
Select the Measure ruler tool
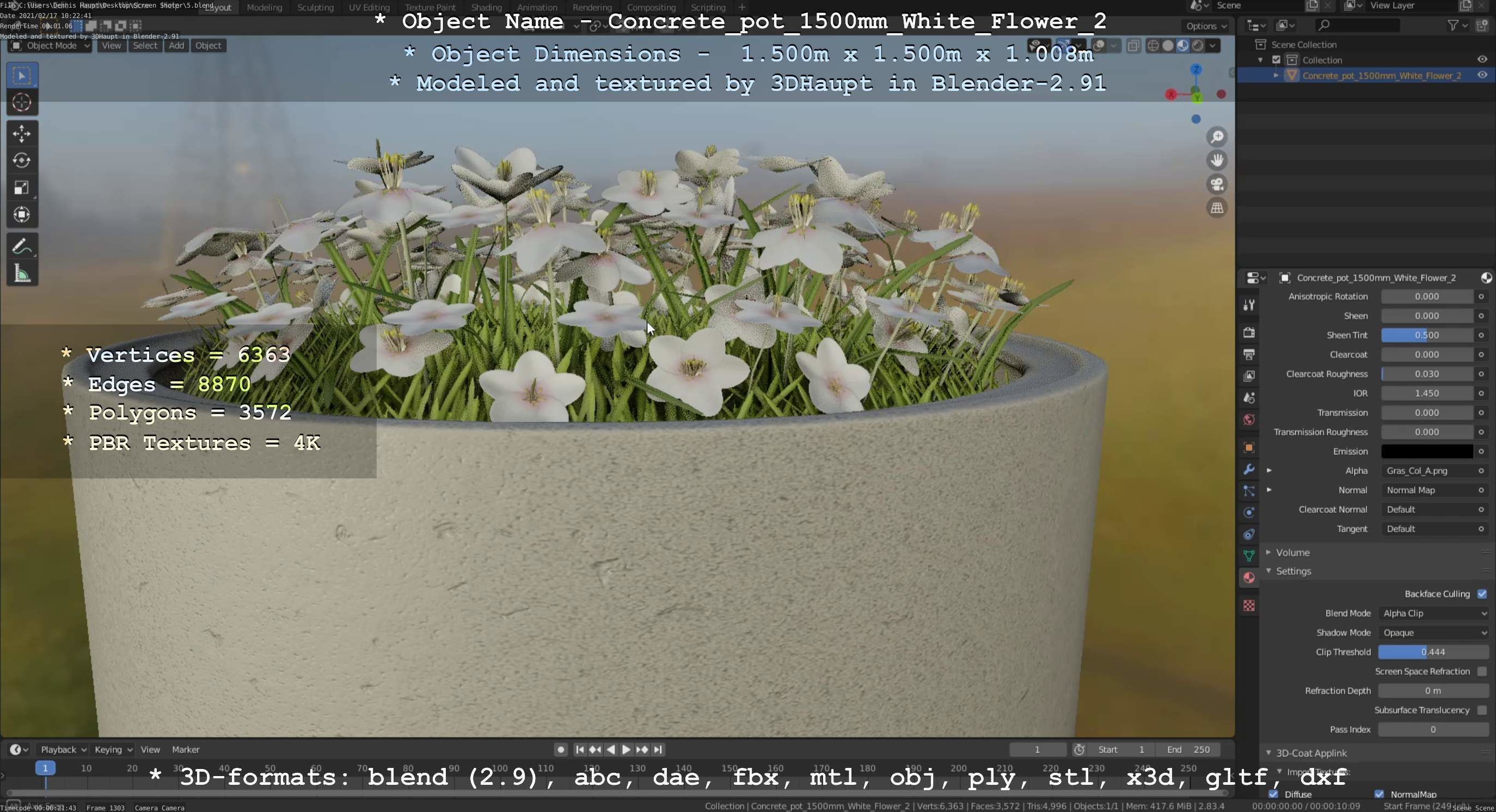point(22,273)
